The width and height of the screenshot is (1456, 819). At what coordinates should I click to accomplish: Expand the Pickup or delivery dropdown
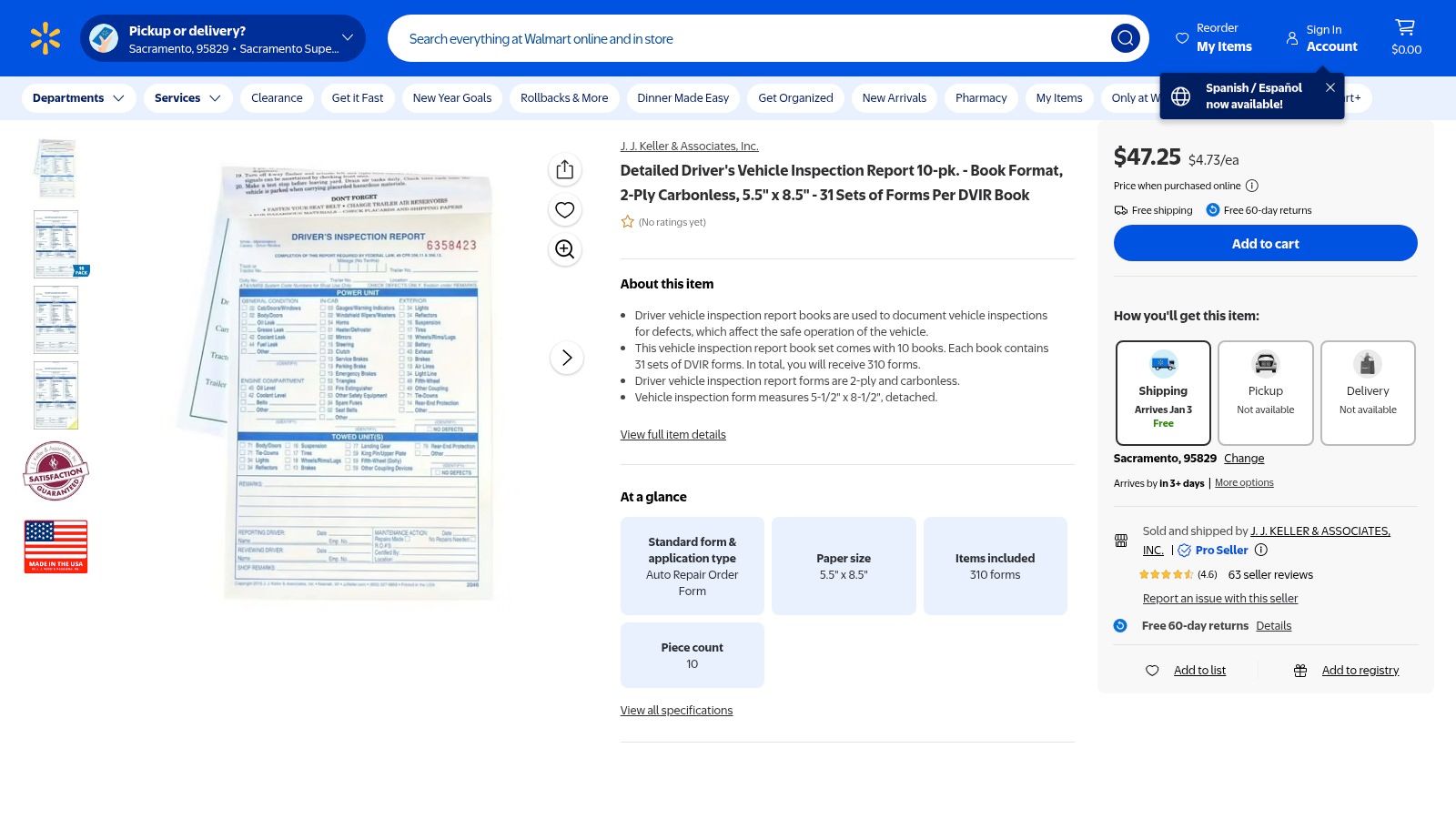click(x=223, y=38)
